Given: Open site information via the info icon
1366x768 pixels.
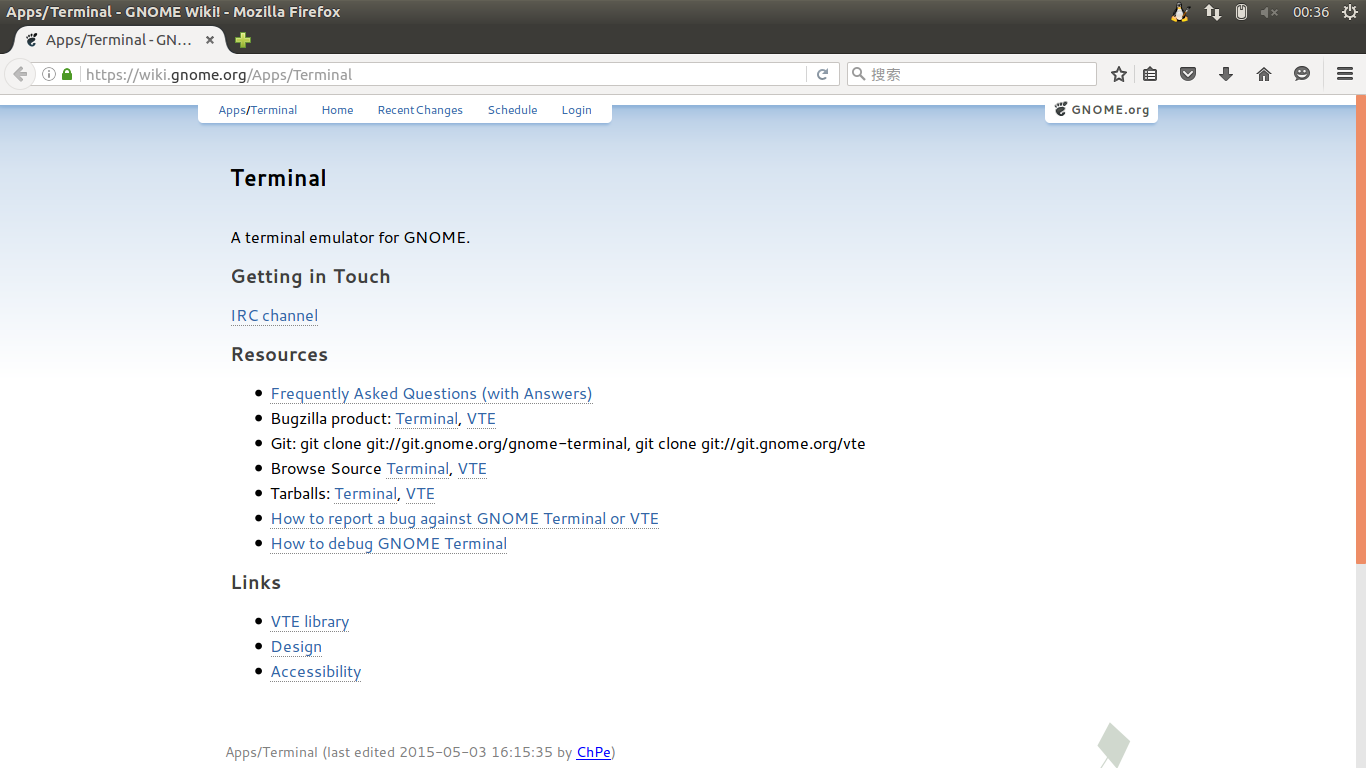Looking at the screenshot, I should (48, 74).
